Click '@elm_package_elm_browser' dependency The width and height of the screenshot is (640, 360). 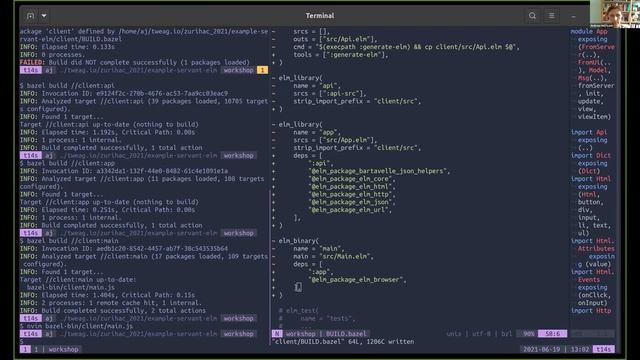357,280
